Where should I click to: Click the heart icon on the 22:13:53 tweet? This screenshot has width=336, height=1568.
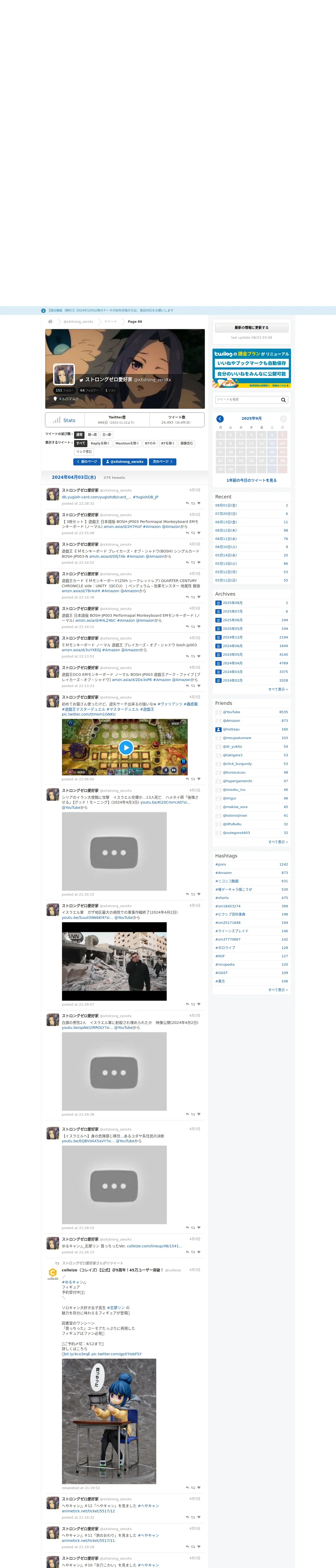pyautogui.click(x=199, y=656)
